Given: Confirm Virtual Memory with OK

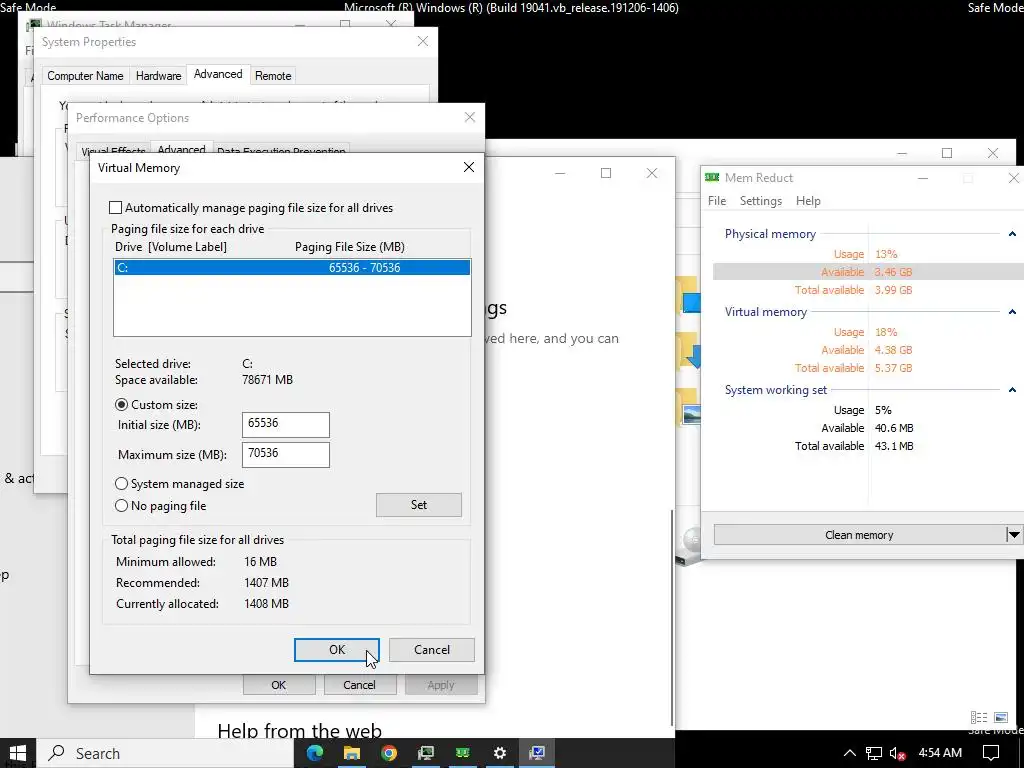Looking at the screenshot, I should click(337, 650).
